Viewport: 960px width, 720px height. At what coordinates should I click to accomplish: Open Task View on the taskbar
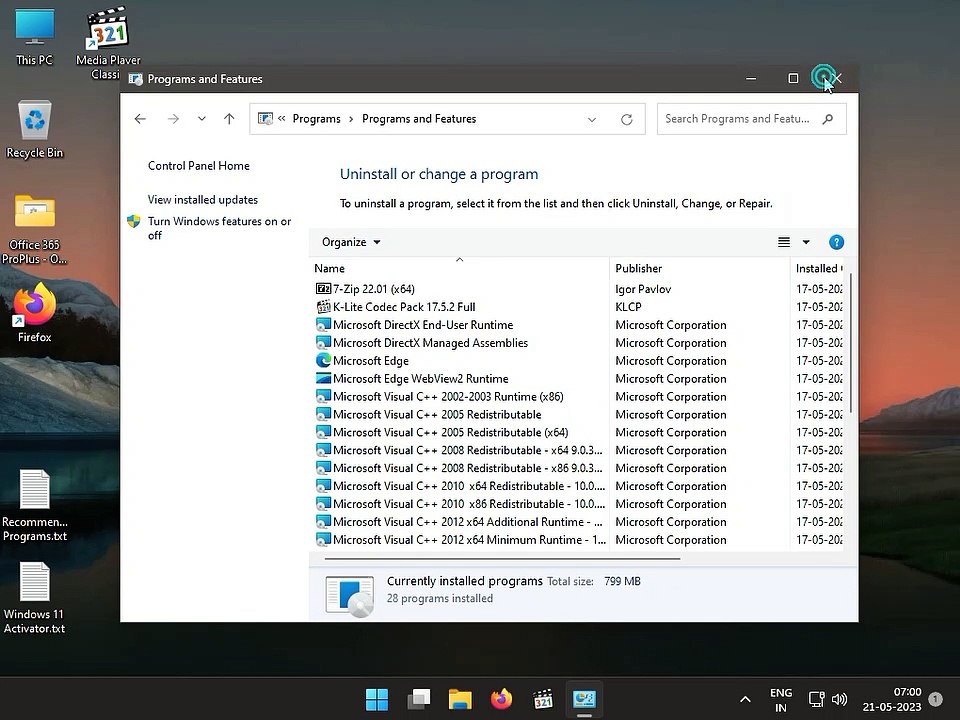[419, 699]
